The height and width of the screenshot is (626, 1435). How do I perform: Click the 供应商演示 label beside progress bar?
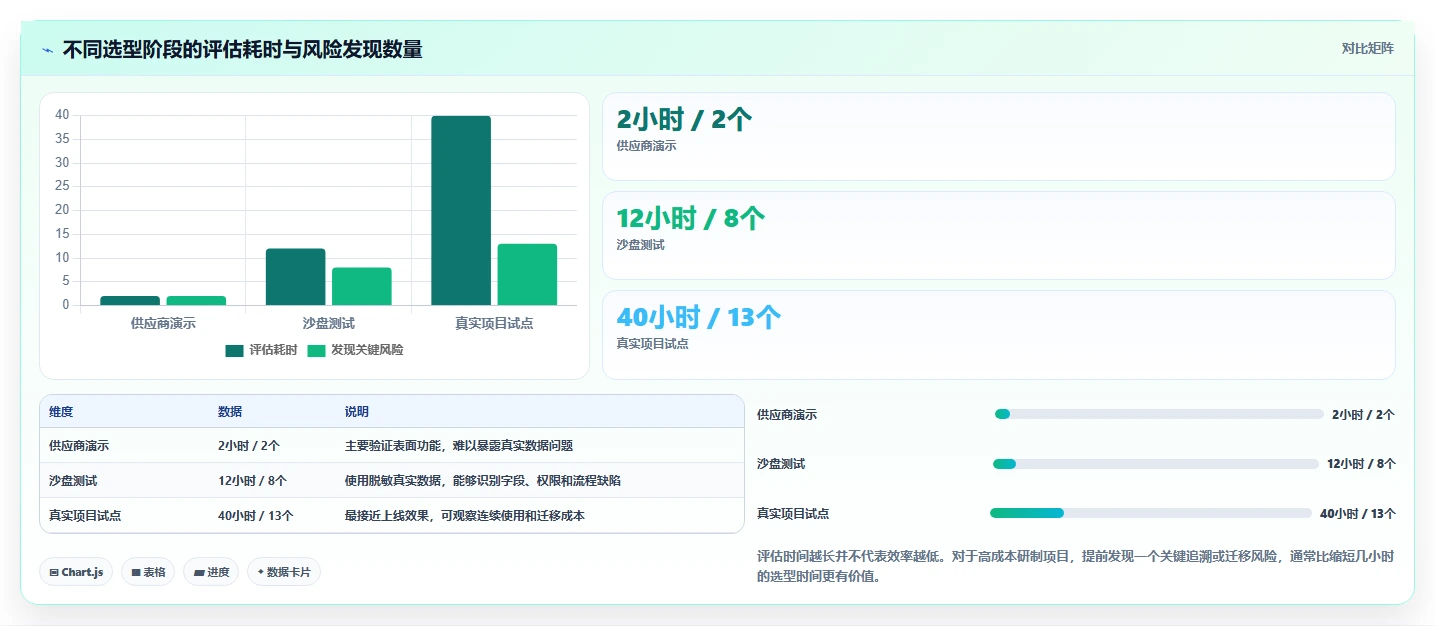click(787, 415)
